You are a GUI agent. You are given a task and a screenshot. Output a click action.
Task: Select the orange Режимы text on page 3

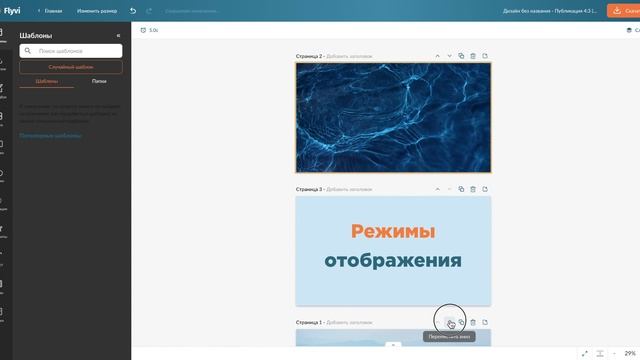pos(393,231)
